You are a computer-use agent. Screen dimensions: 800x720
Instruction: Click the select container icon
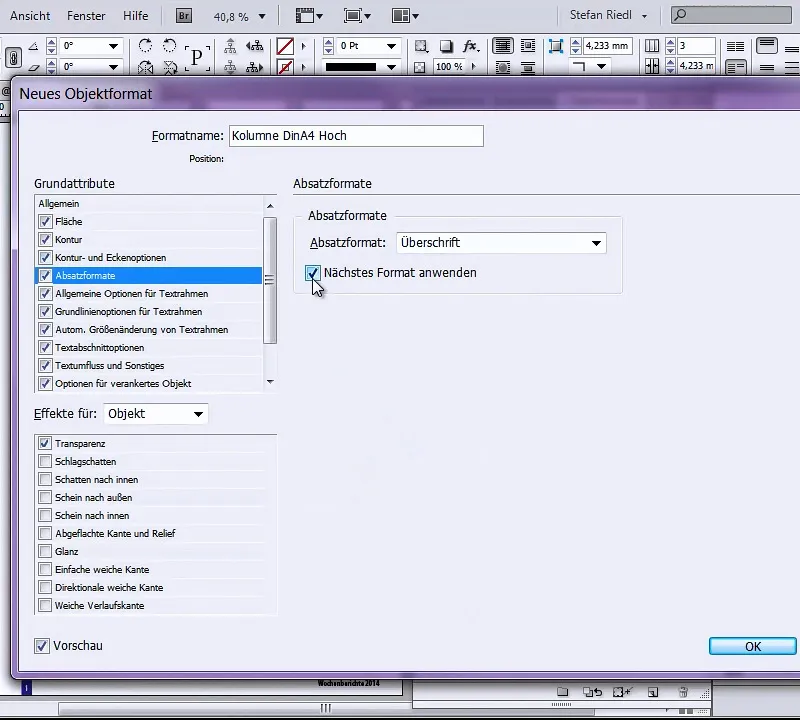[230, 46]
